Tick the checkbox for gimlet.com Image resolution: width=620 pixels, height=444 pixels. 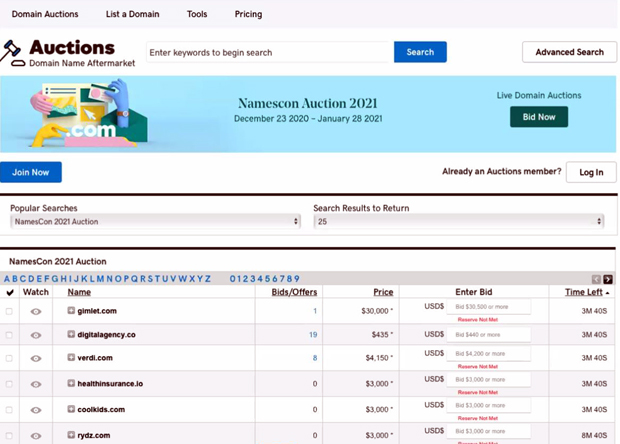[x=9, y=312]
